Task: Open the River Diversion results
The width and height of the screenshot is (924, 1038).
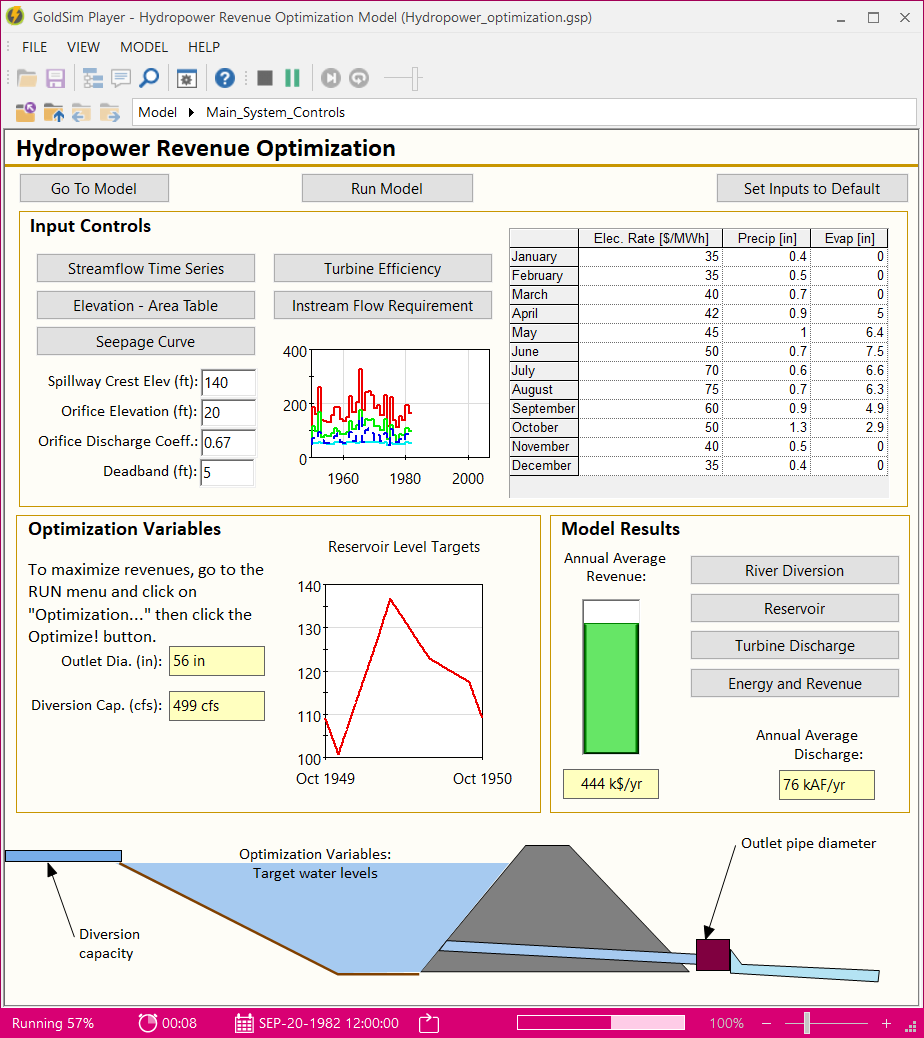Action: click(795, 571)
